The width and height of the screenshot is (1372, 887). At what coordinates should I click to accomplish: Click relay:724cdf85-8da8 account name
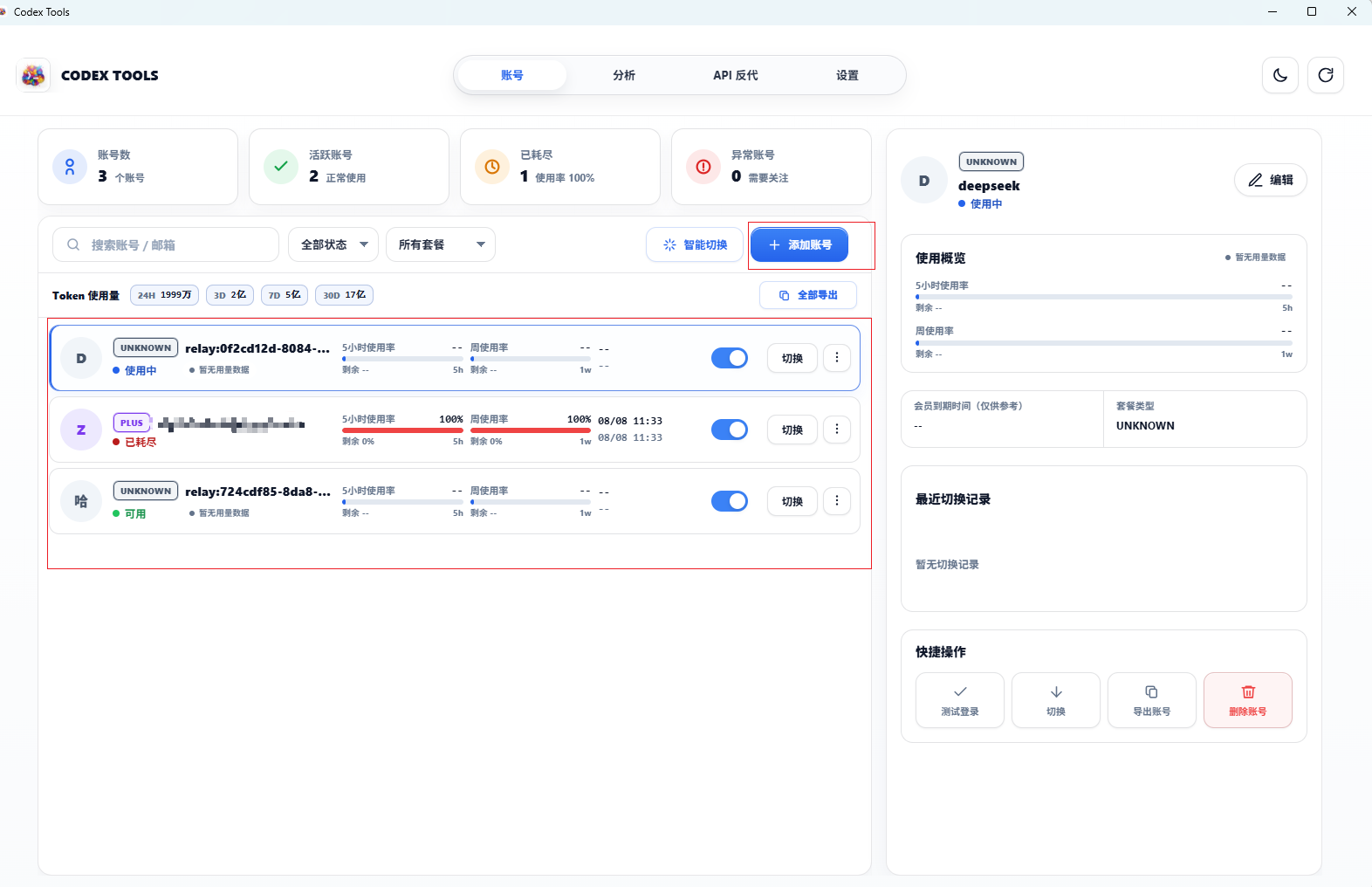point(257,492)
